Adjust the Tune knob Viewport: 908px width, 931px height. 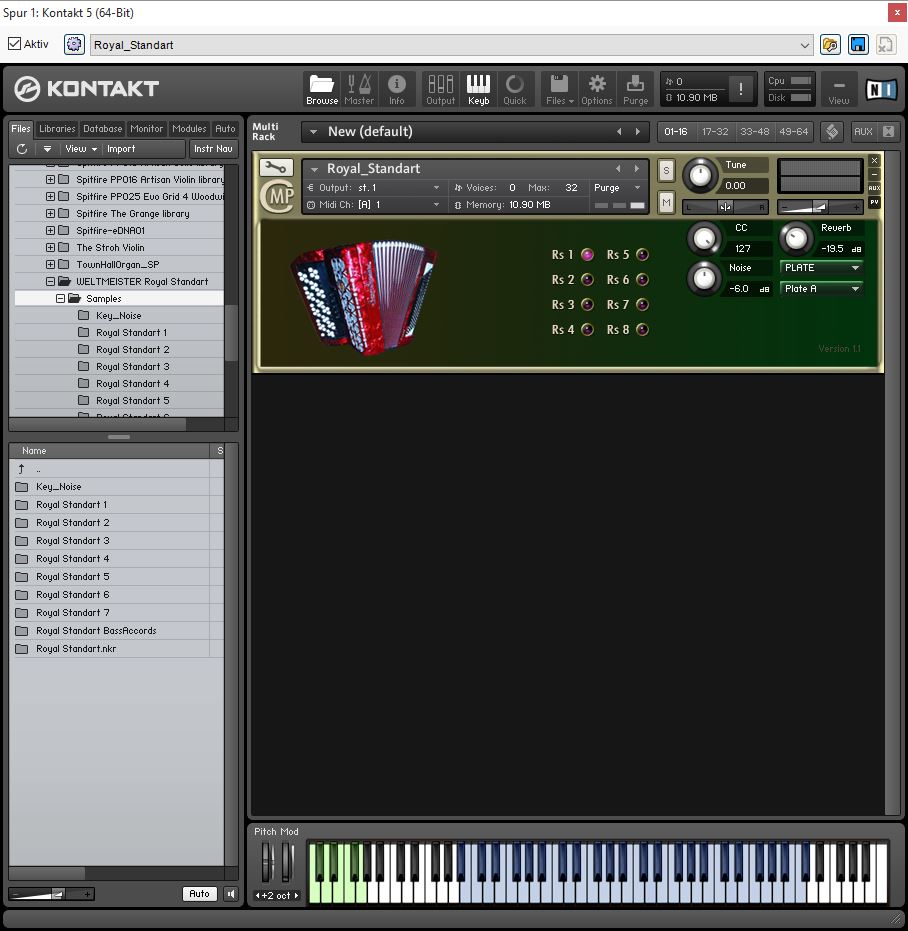tap(700, 176)
